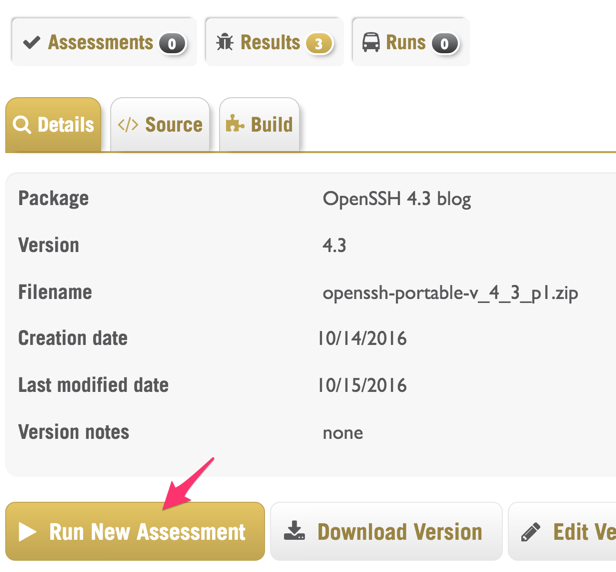
Task: Select the creation date '10/14/2016'
Action: [362, 338]
